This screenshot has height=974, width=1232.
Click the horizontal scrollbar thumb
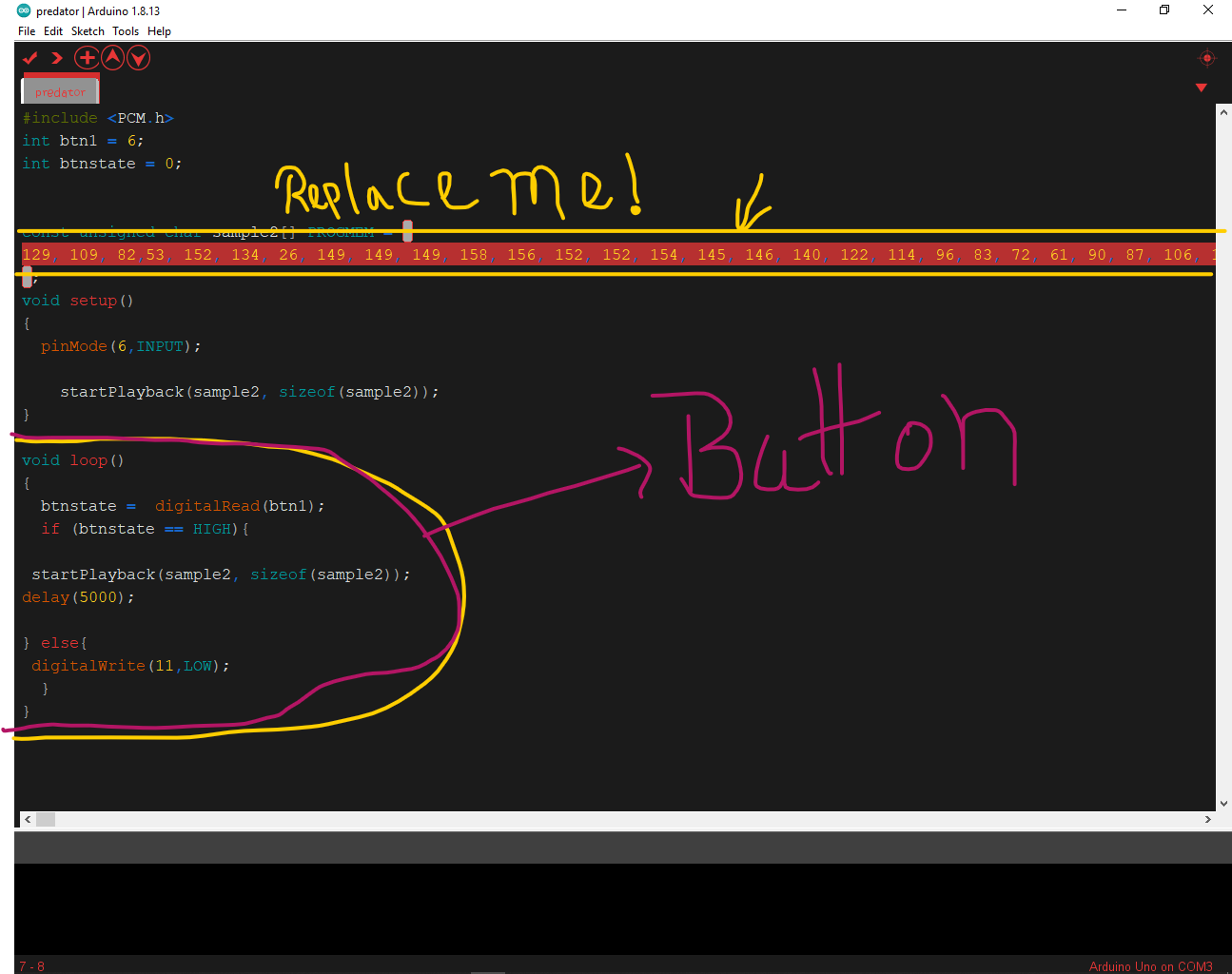click(46, 819)
